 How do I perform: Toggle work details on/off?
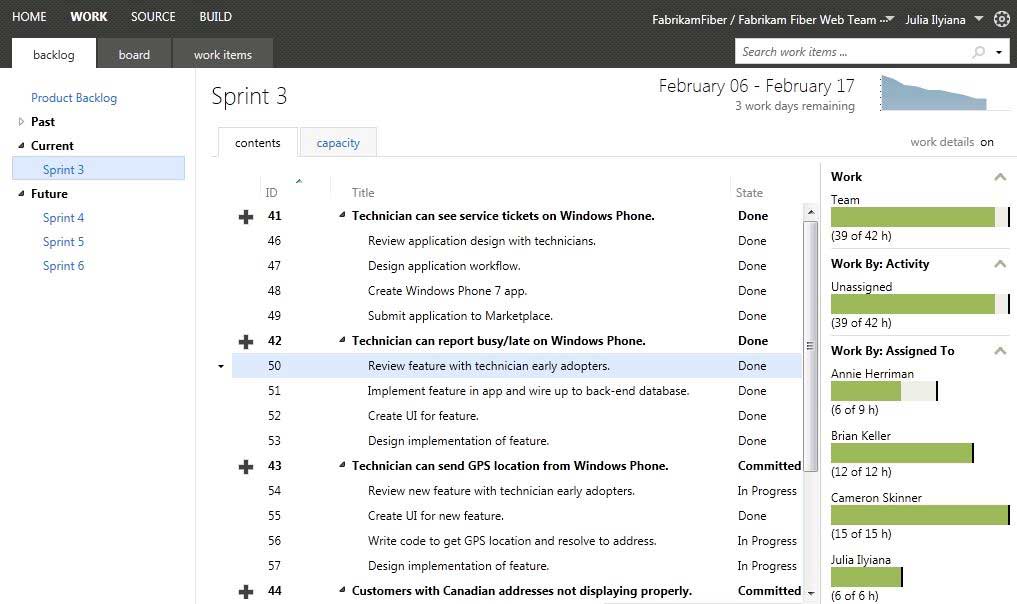click(986, 142)
